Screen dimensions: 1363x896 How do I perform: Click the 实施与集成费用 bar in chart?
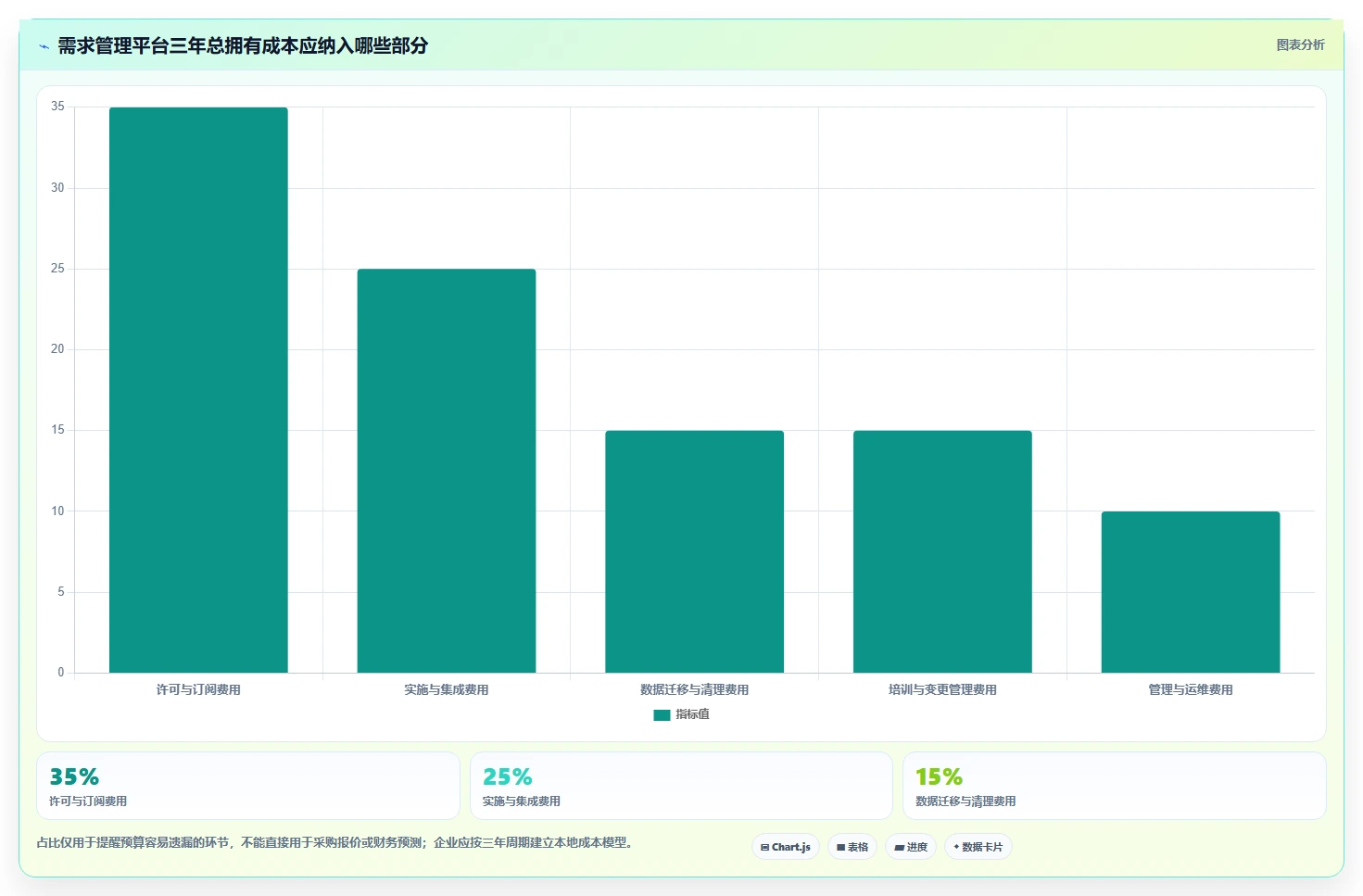tap(447, 471)
